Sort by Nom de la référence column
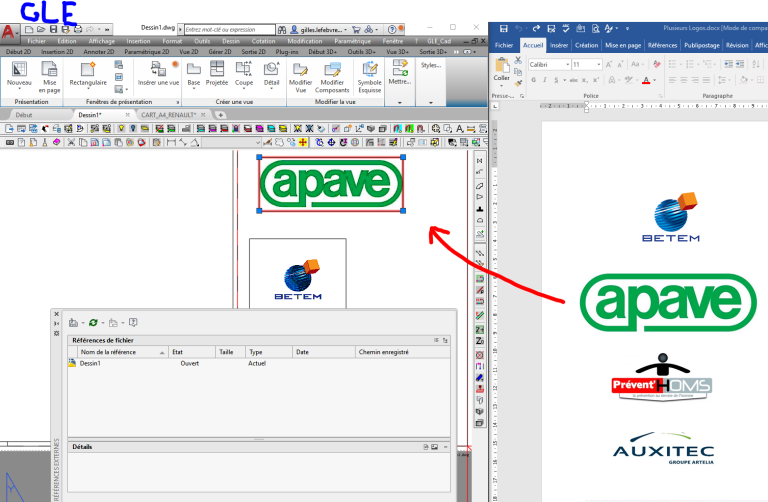 (121, 352)
